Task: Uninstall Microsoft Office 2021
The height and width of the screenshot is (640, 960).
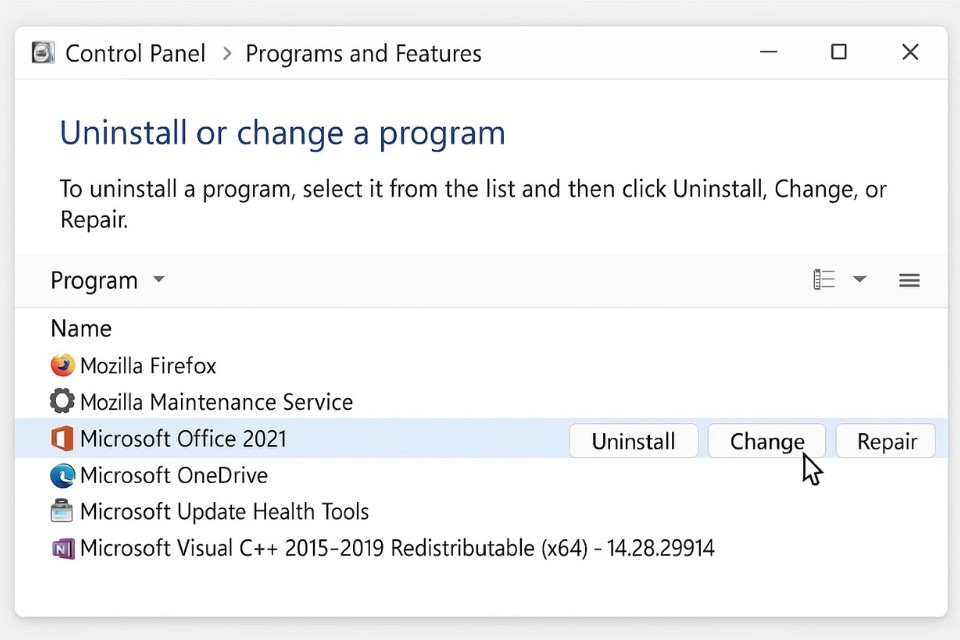Action: (x=633, y=441)
